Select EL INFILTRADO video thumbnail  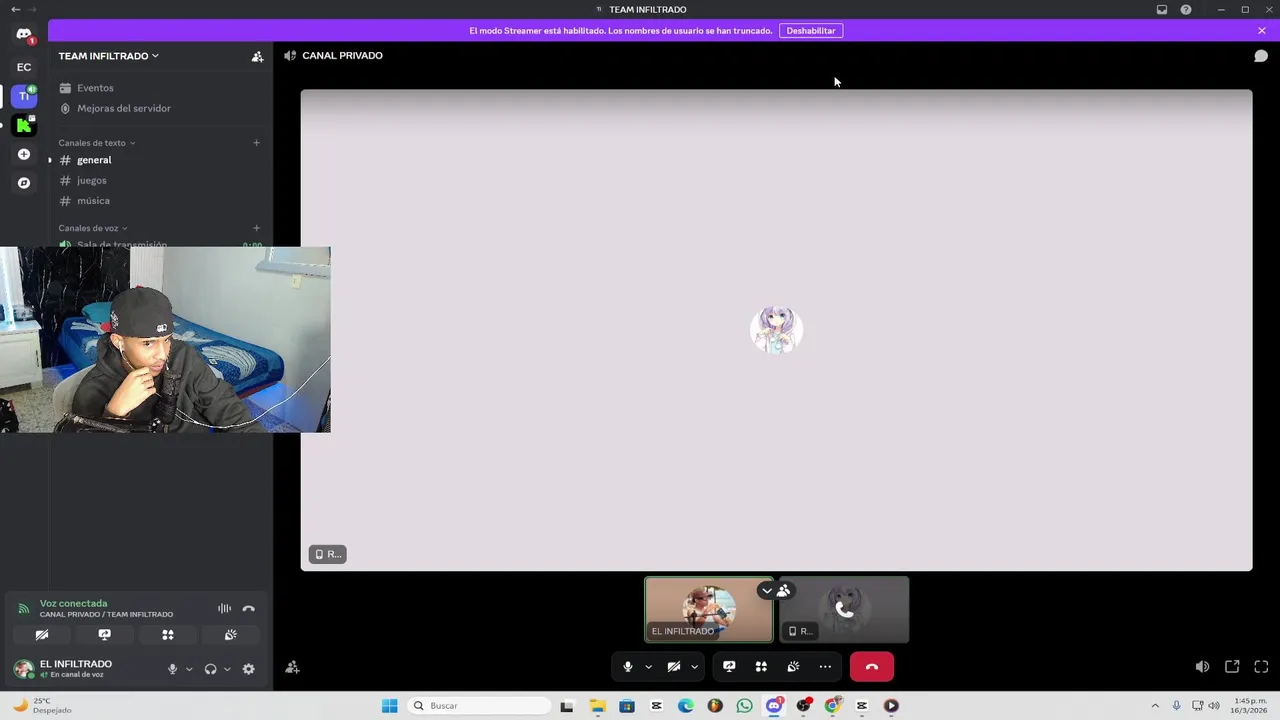pos(709,609)
